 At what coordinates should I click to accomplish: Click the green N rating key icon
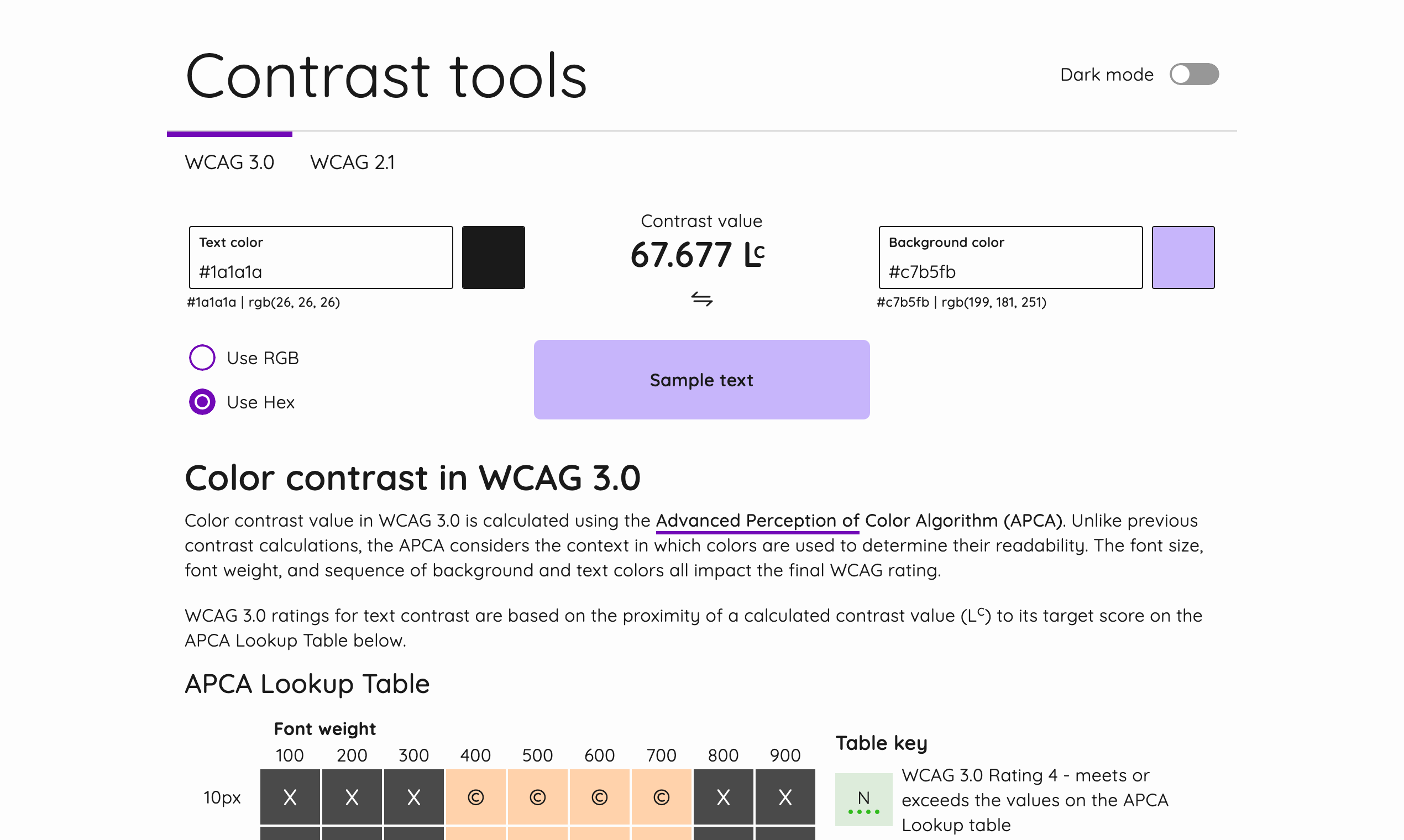[x=863, y=798]
